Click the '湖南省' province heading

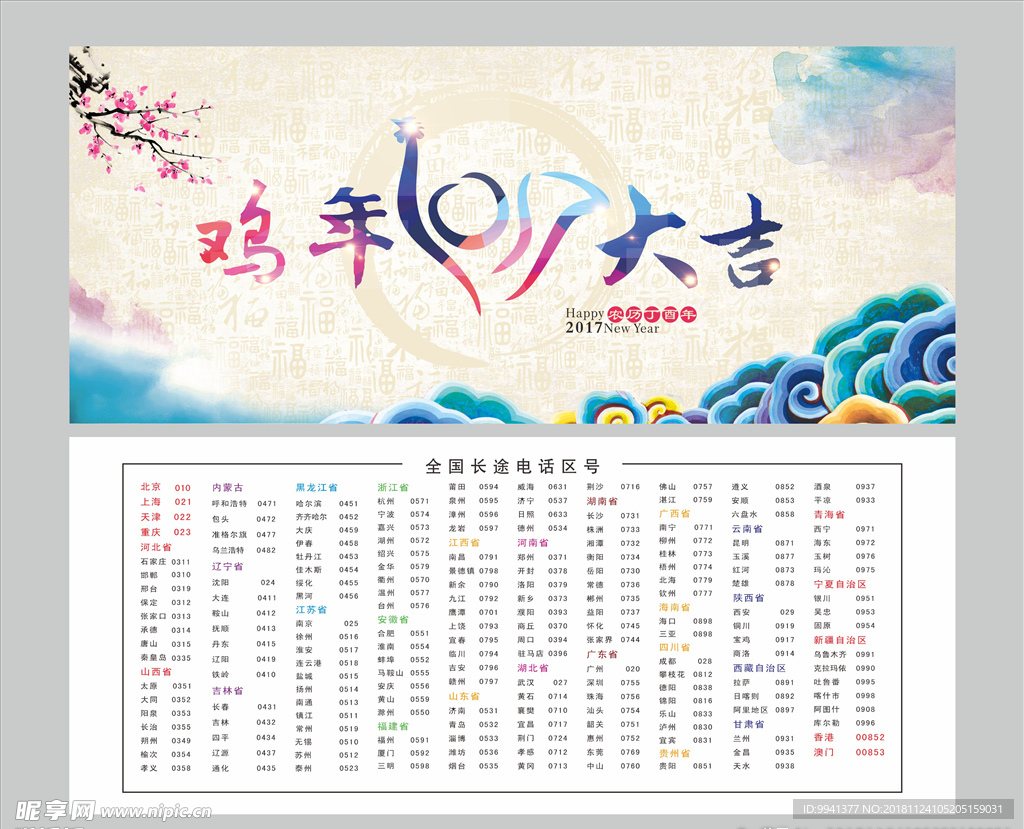tap(602, 501)
